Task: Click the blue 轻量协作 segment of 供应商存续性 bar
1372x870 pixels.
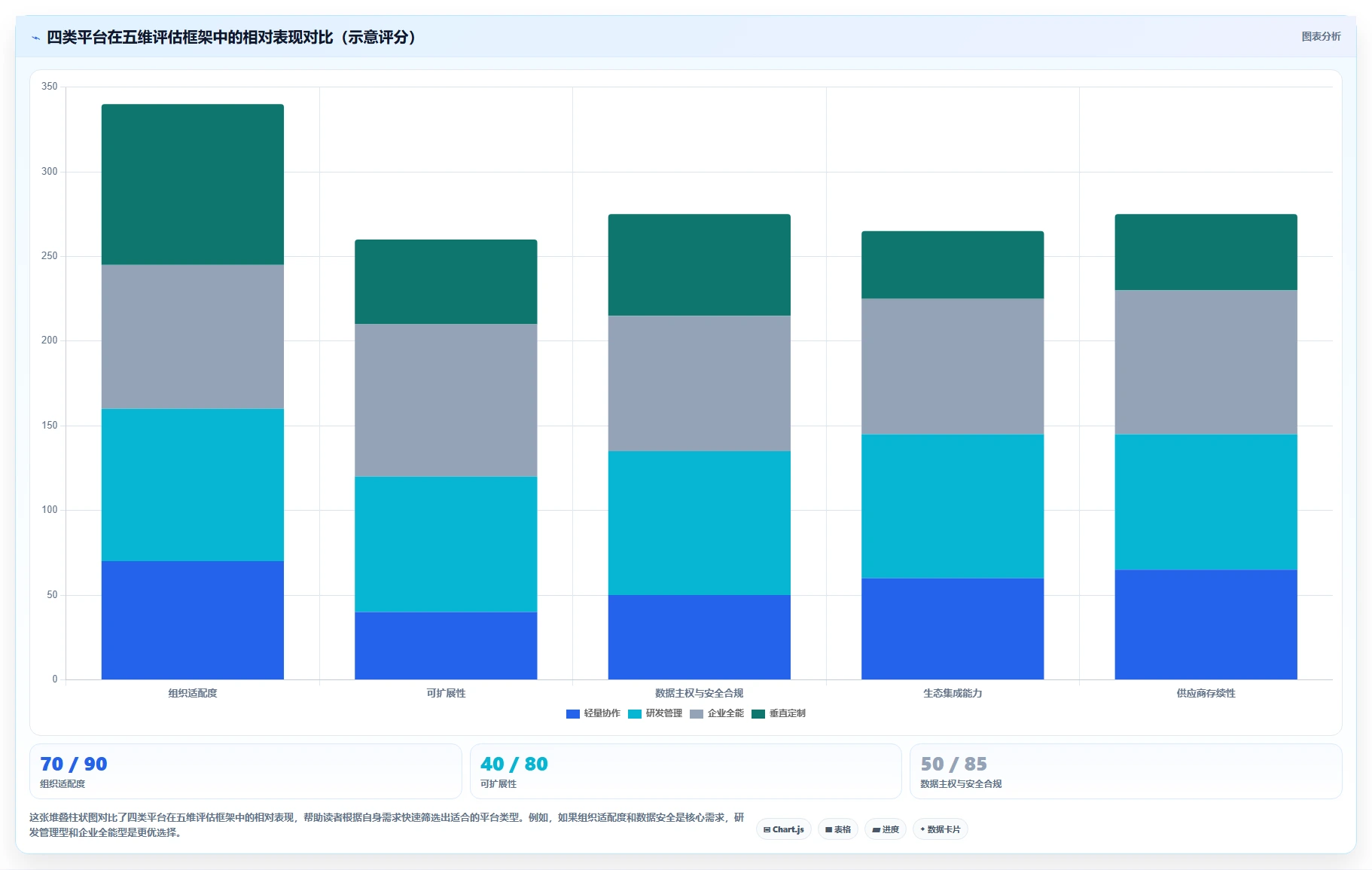Action: (x=1206, y=624)
